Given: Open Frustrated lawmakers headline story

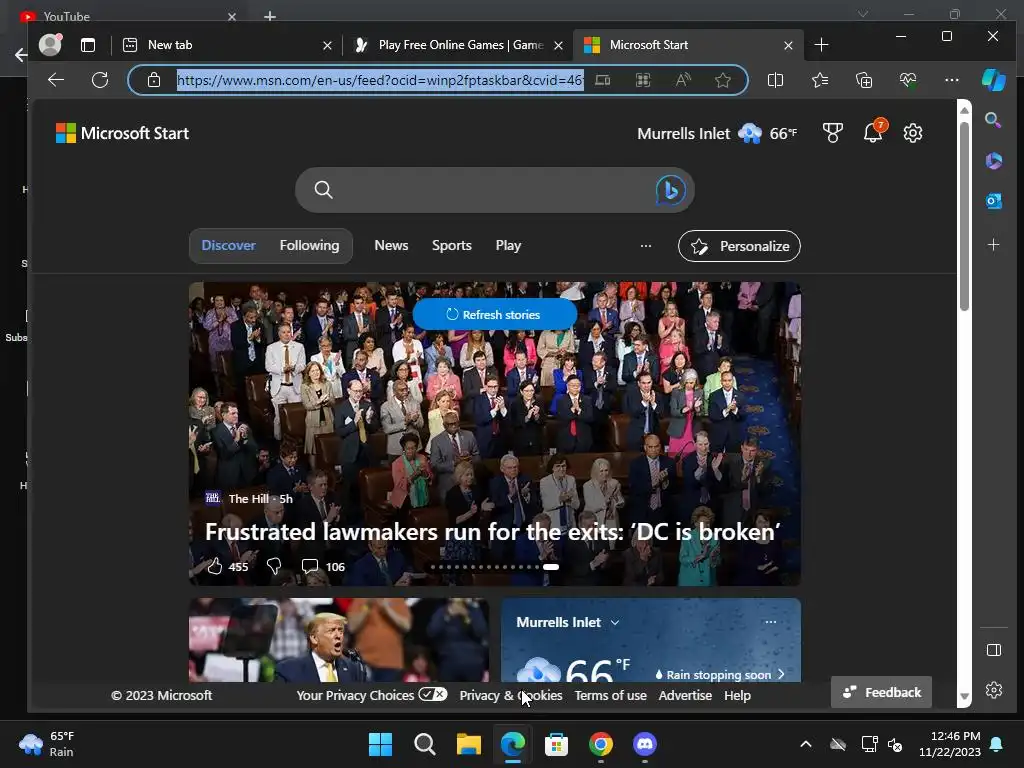Looking at the screenshot, I should tap(492, 532).
